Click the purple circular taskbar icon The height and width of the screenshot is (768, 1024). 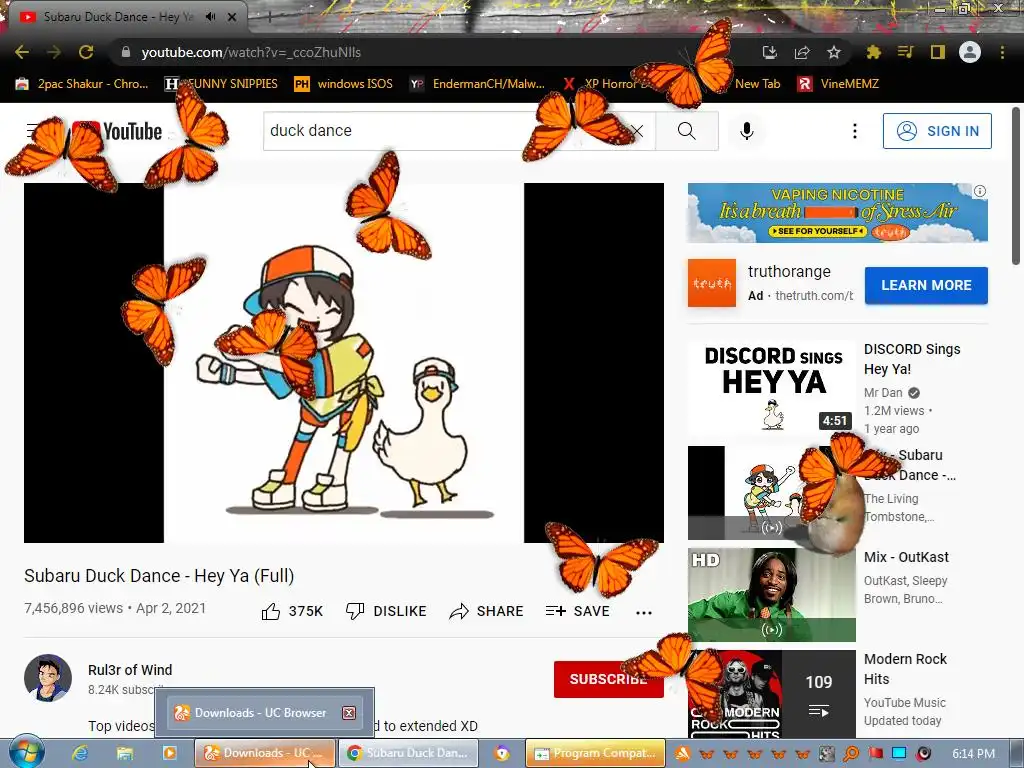(x=502, y=753)
